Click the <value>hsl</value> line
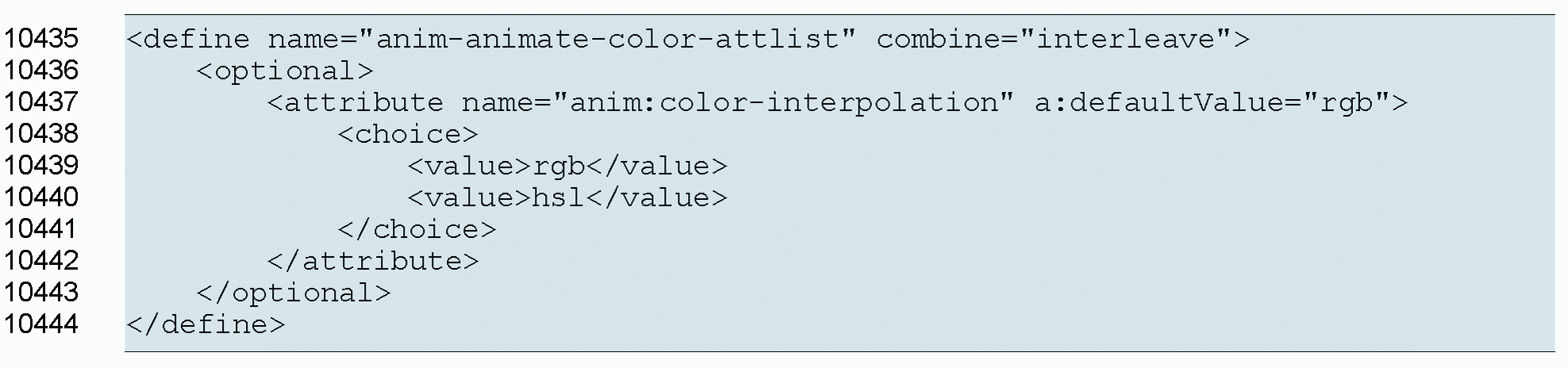 pos(567,197)
